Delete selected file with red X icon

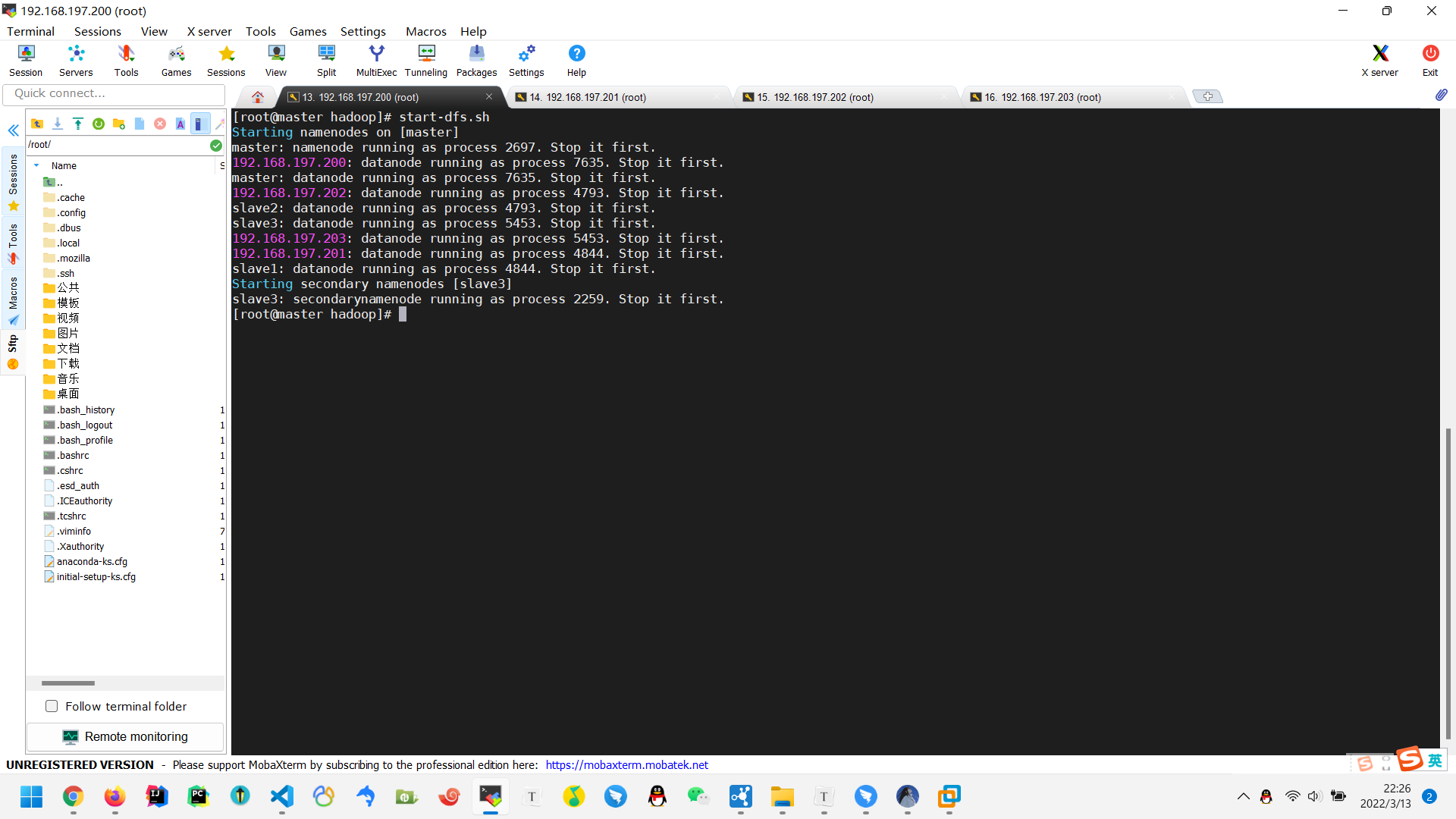[x=159, y=124]
